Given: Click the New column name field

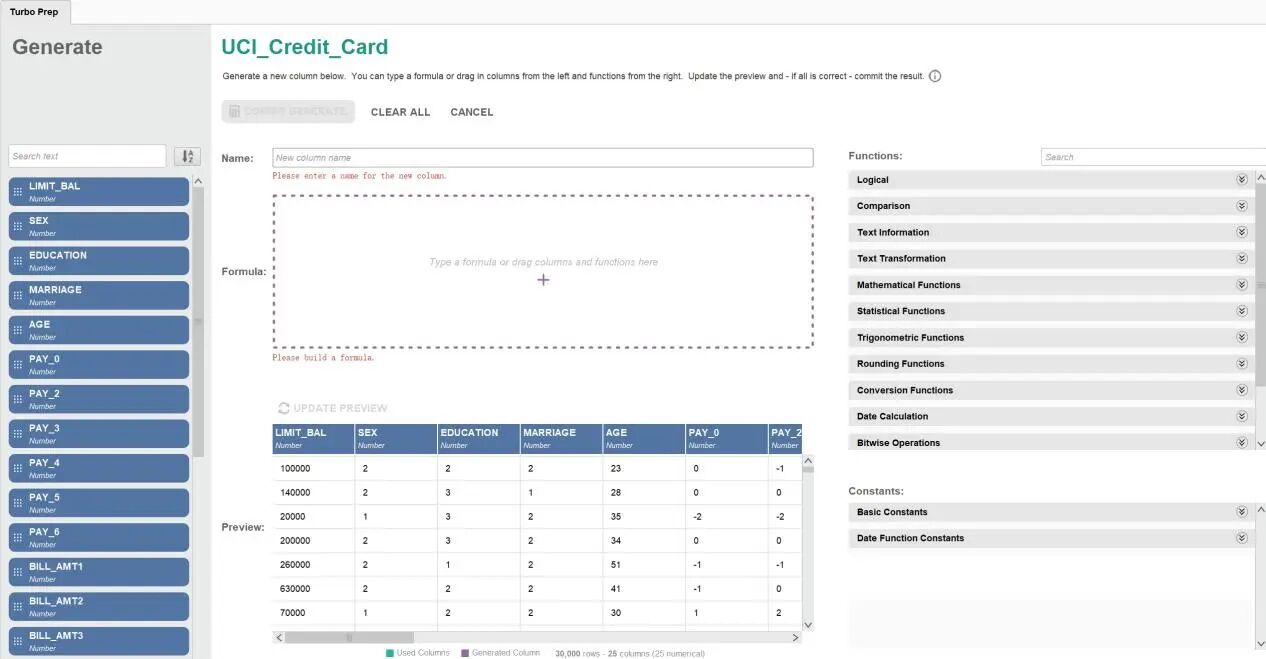Looking at the screenshot, I should 543,158.
